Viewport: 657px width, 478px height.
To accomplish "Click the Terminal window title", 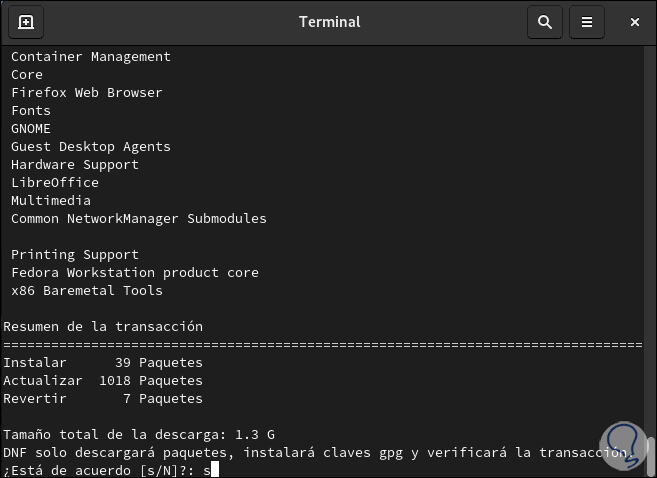I will tap(329, 22).
